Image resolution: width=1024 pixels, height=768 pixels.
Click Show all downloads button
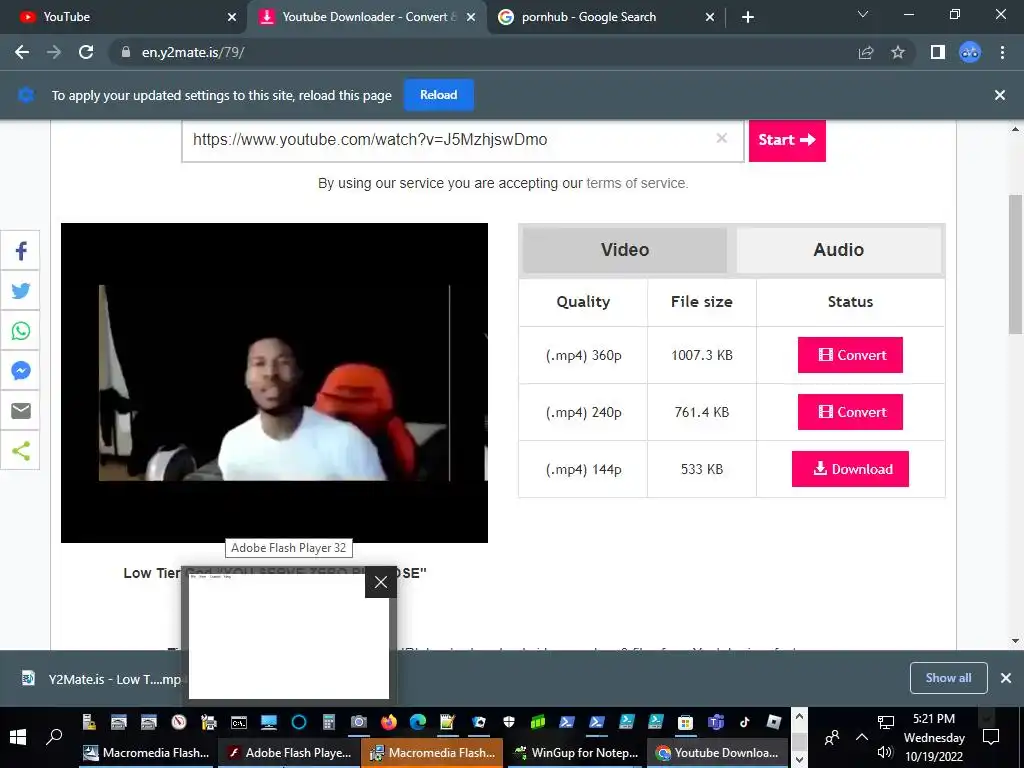pos(948,678)
